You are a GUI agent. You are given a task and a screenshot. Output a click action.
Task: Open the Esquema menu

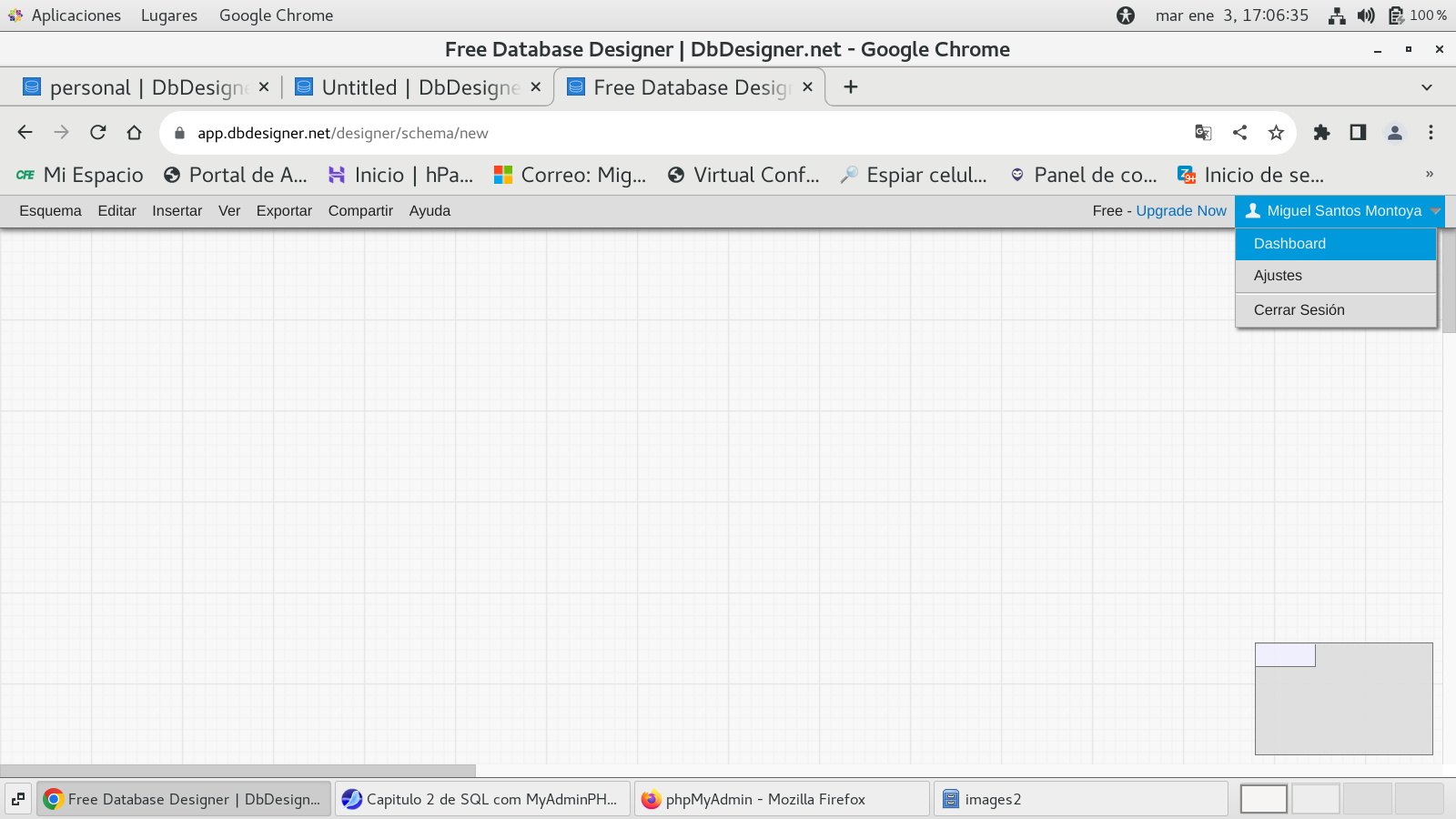50,211
